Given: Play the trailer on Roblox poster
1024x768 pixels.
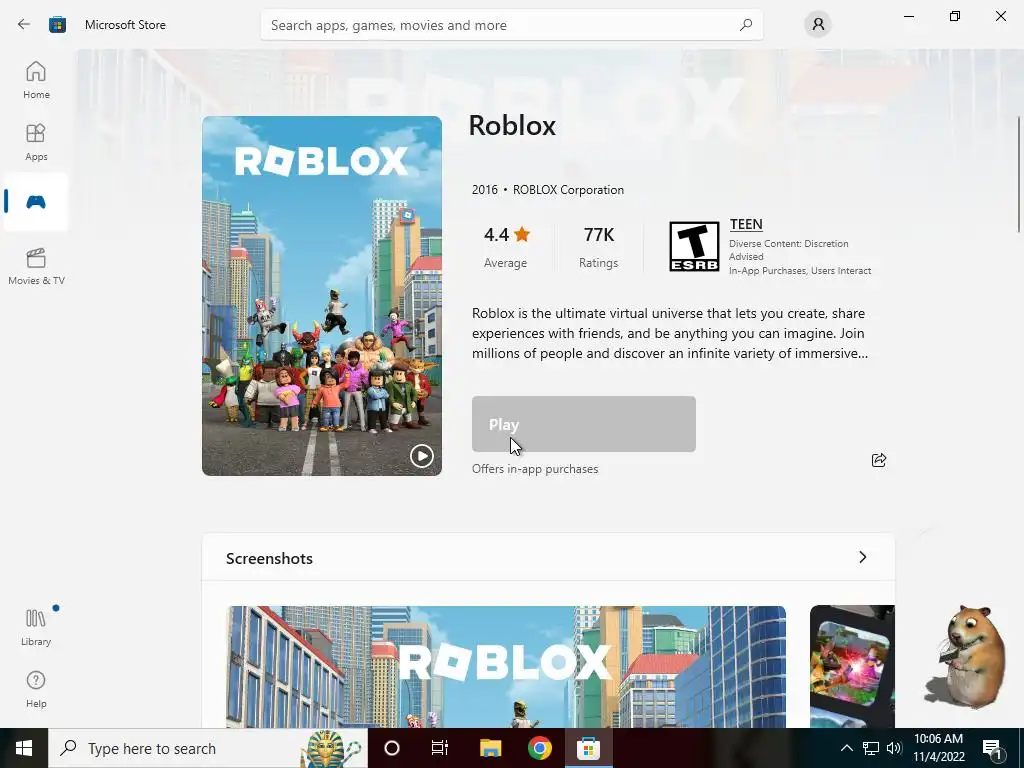Looking at the screenshot, I should 422,455.
